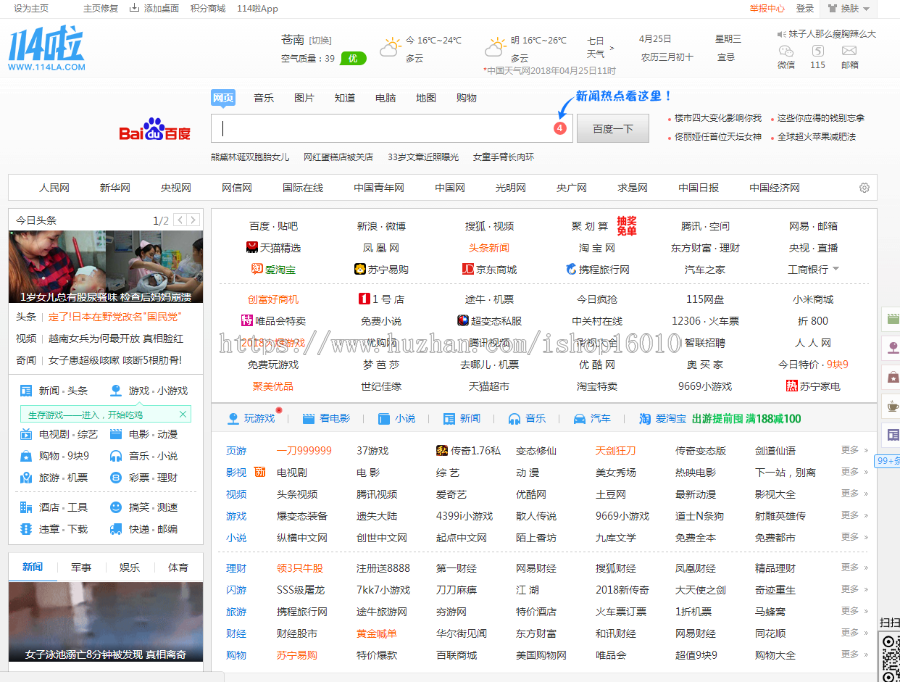Open 添加桌面 add to desktop link
Screen dimensions: 900x682
pyautogui.click(x=154, y=8)
